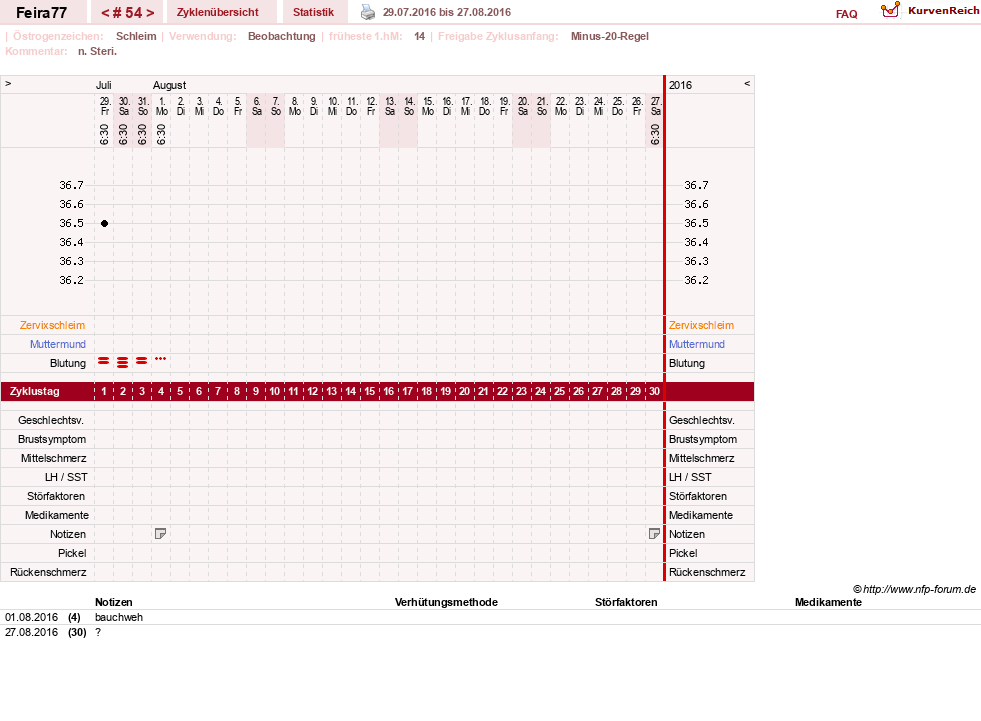Click heavy bleeding marker on day 2
Viewport: 981px width, 721px height.
pyautogui.click(x=123, y=362)
